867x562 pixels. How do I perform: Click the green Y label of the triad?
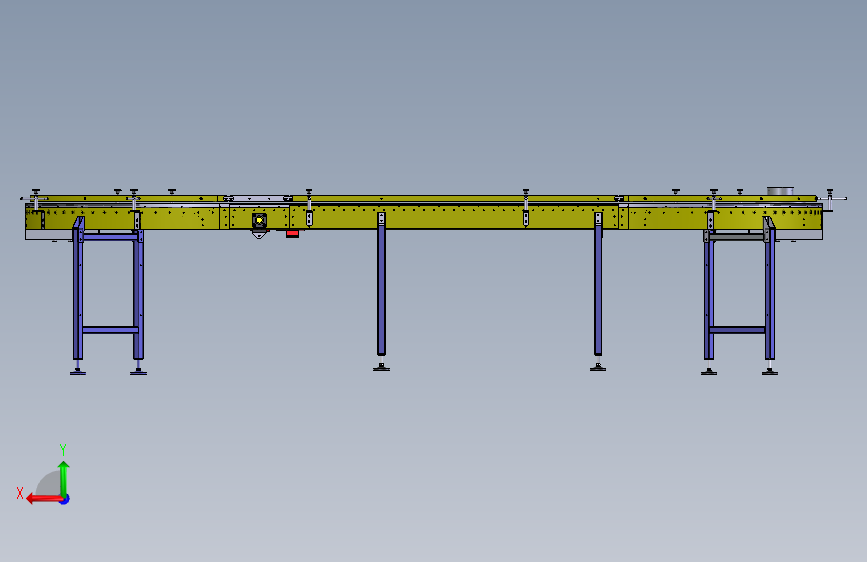click(x=63, y=449)
